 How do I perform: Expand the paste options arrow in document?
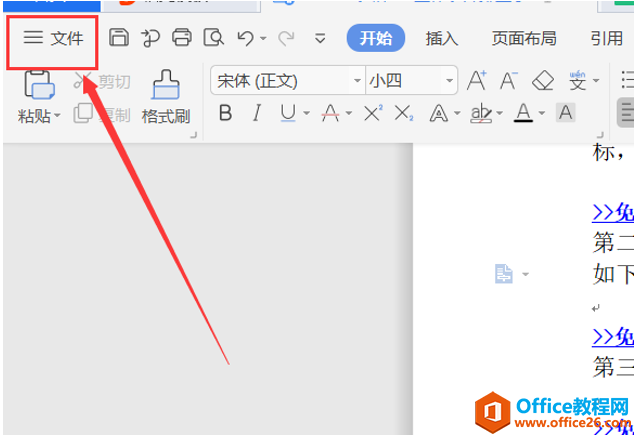(526, 274)
